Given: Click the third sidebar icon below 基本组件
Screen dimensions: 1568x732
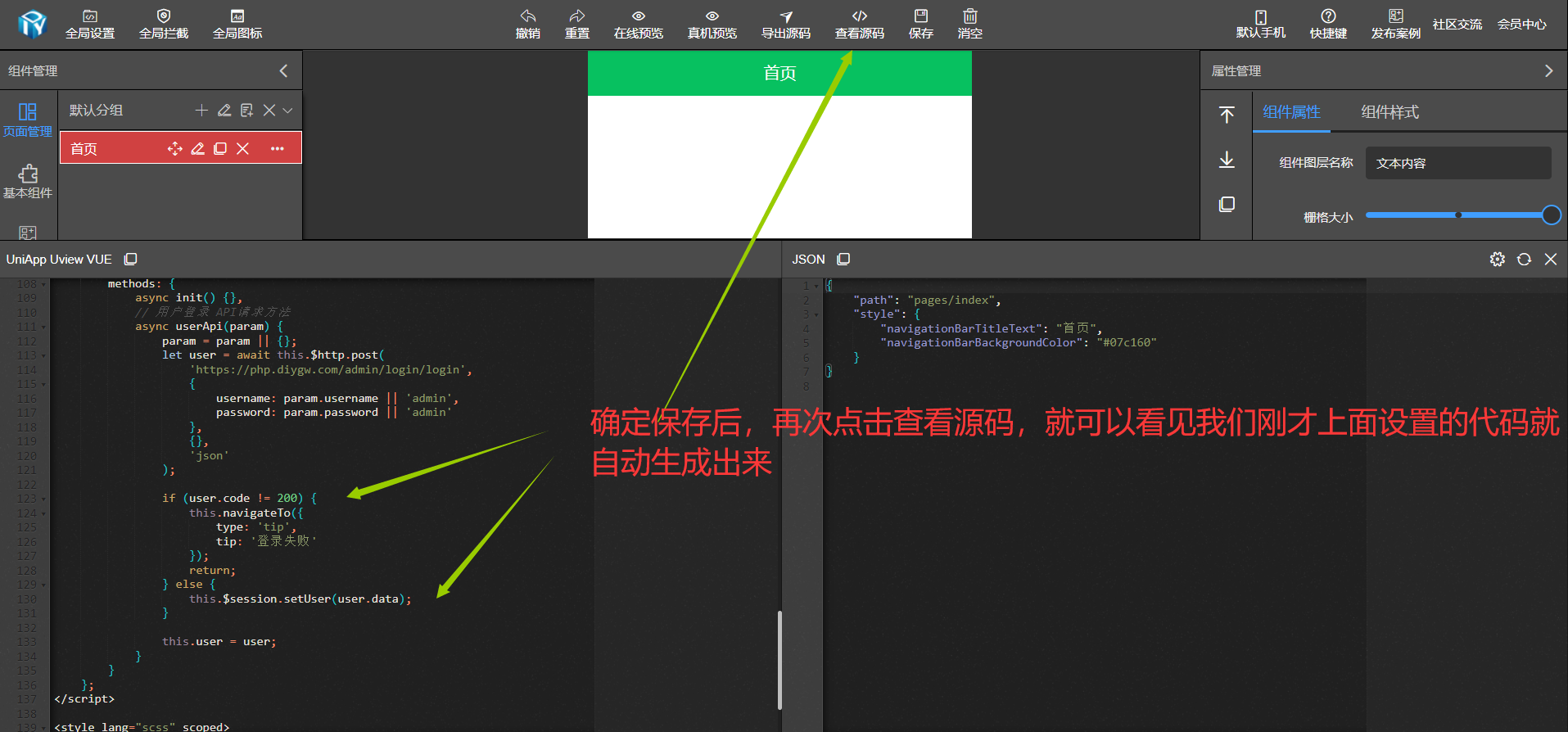Looking at the screenshot, I should coord(28,233).
